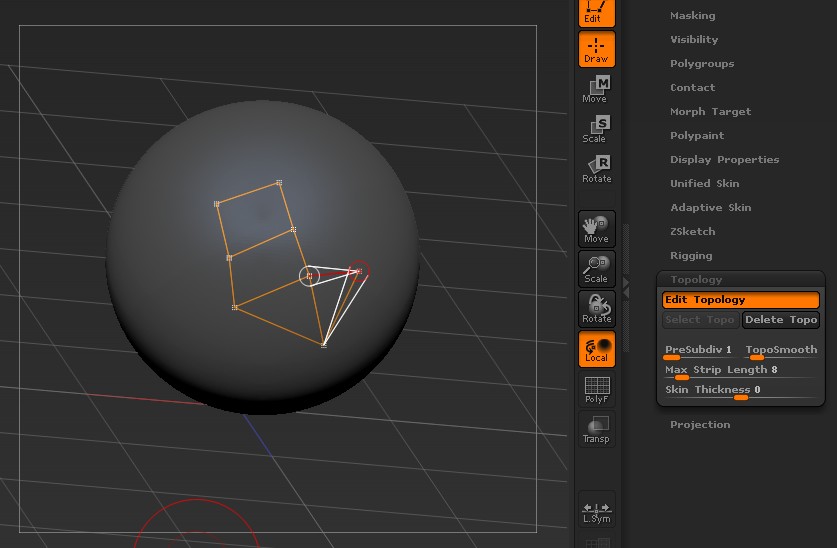Select the Scale (S) transform tool
The image size is (837, 548).
click(x=596, y=129)
